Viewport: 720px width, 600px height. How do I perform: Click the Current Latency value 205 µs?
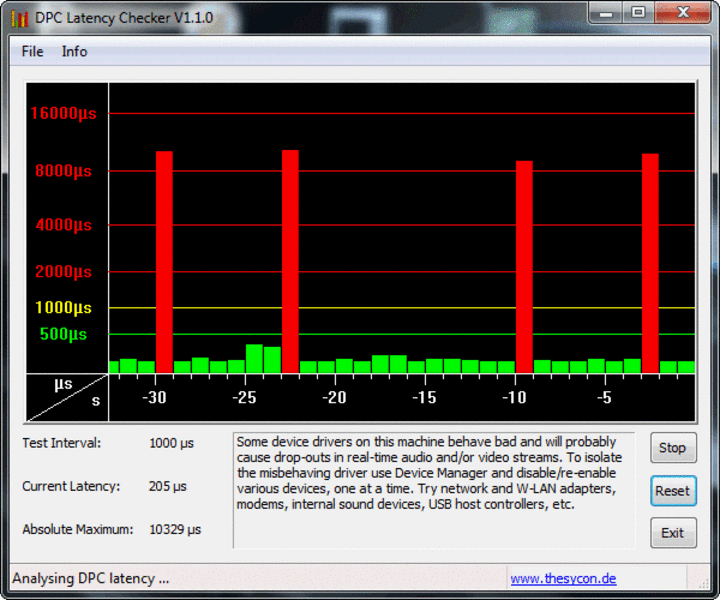pyautogui.click(x=168, y=486)
